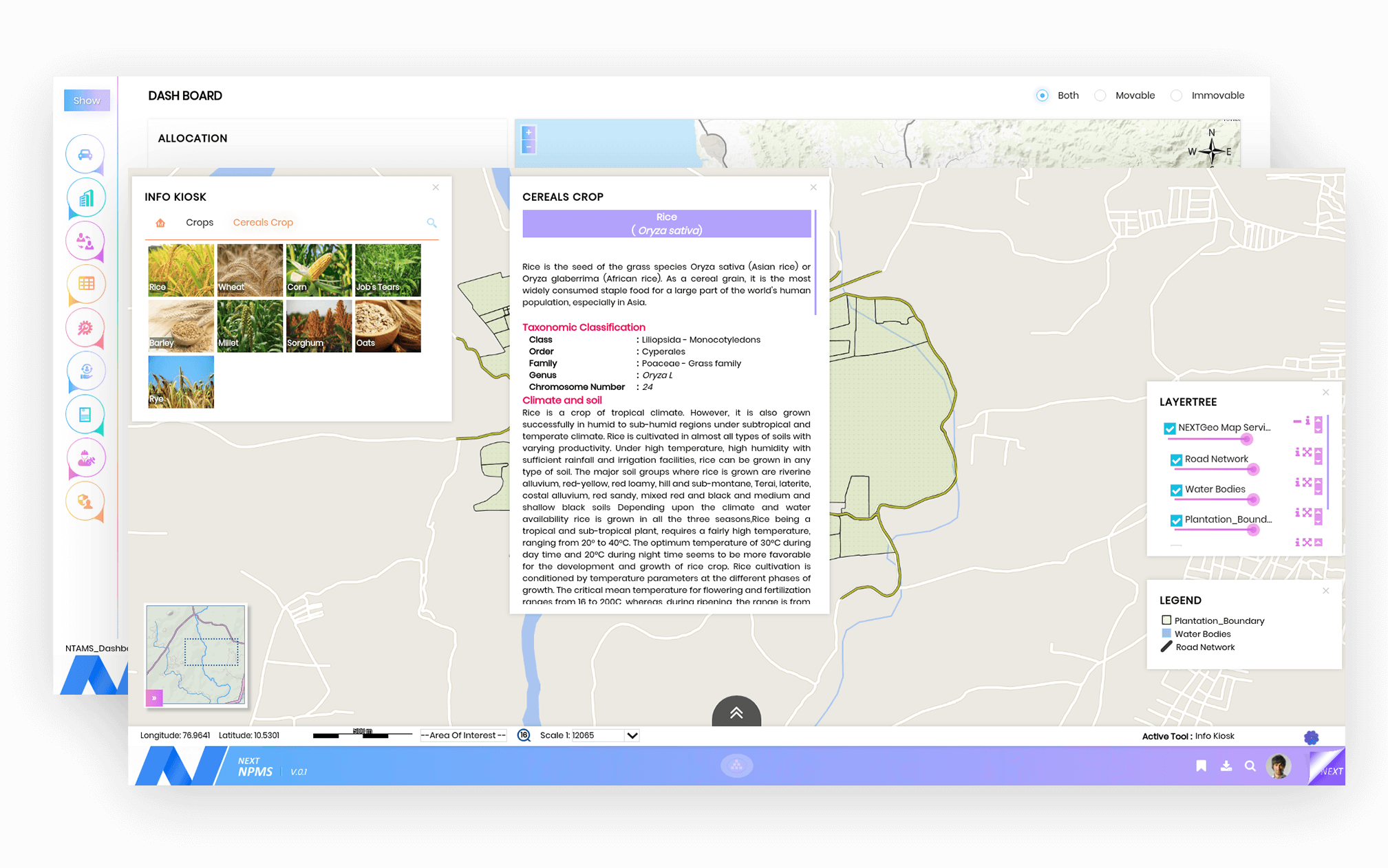Click the double-chevron up panel button
The height and width of the screenshot is (868, 1388).
tap(736, 713)
